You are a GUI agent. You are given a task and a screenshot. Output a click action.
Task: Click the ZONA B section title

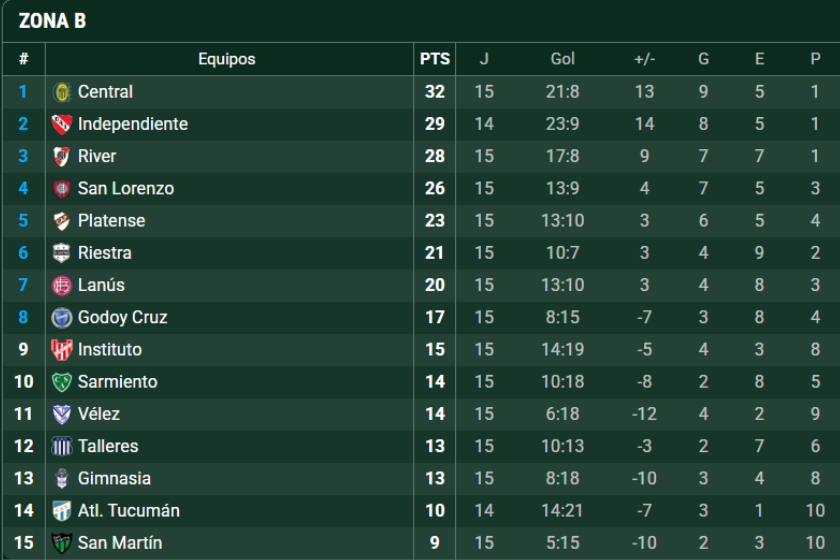[52, 21]
